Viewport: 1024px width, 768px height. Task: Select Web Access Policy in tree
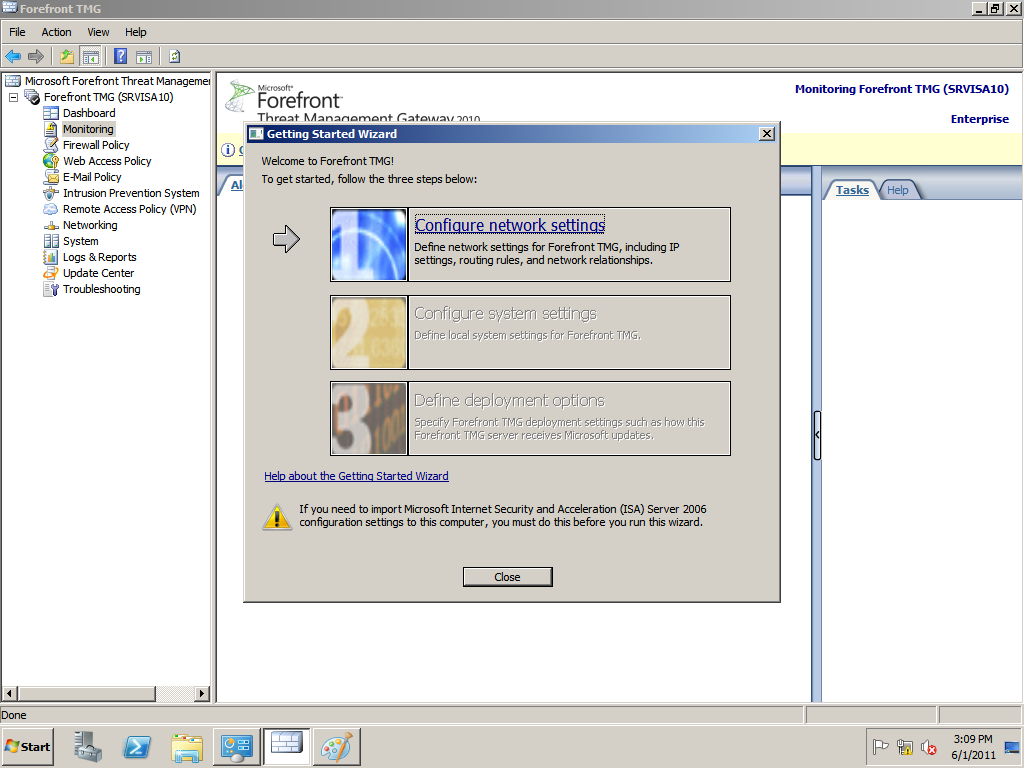click(107, 161)
